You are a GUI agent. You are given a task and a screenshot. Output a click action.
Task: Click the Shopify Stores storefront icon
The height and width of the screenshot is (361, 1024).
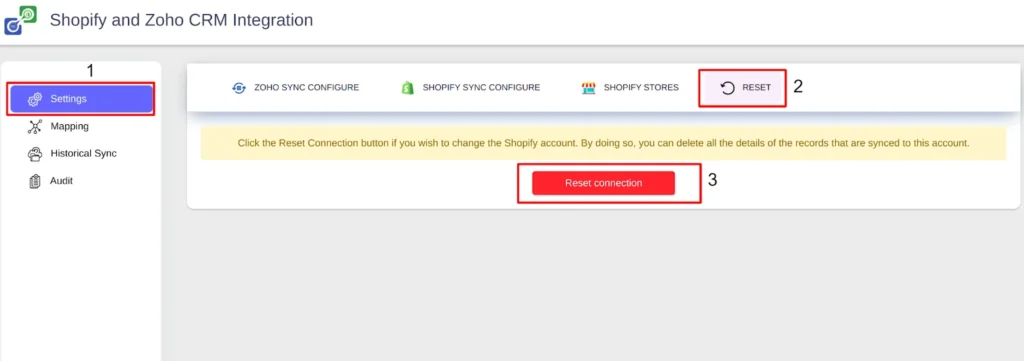588,87
